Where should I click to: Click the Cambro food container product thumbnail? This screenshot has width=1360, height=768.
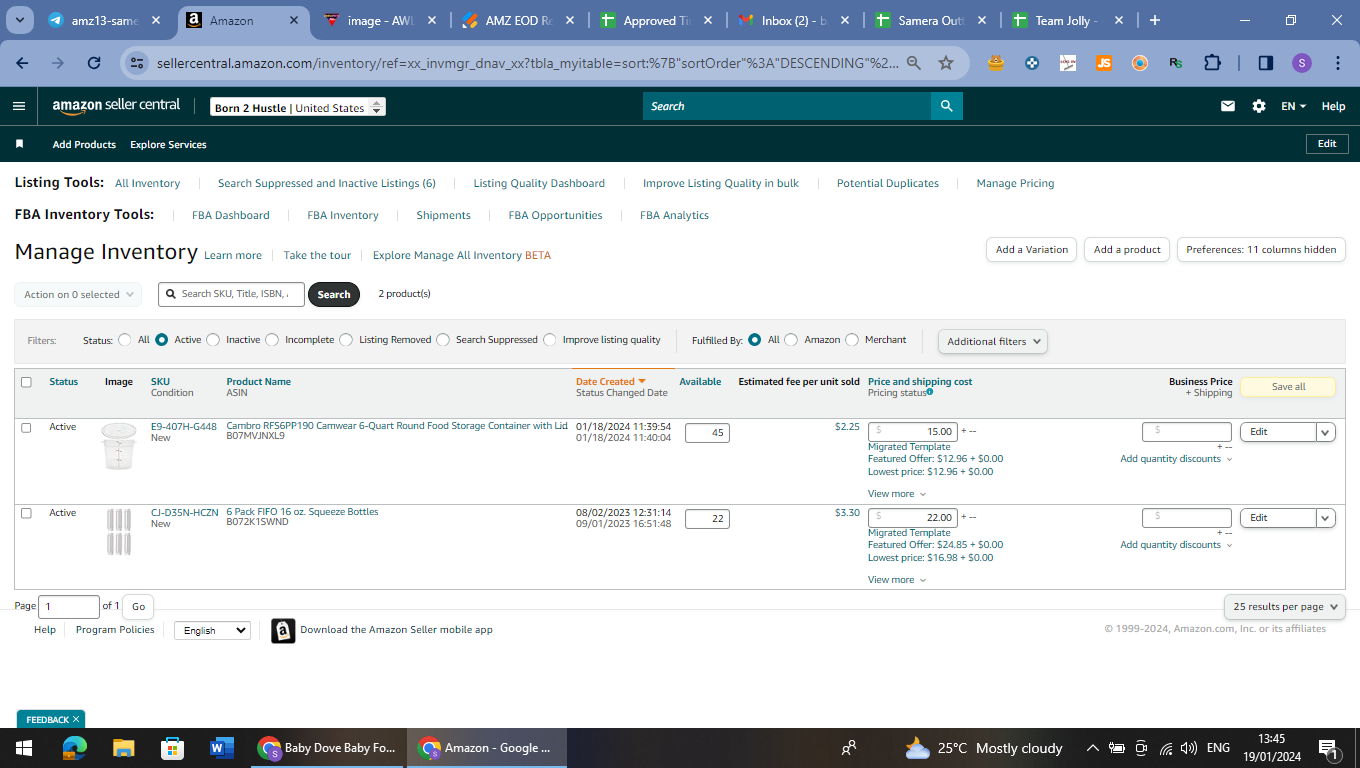point(118,446)
